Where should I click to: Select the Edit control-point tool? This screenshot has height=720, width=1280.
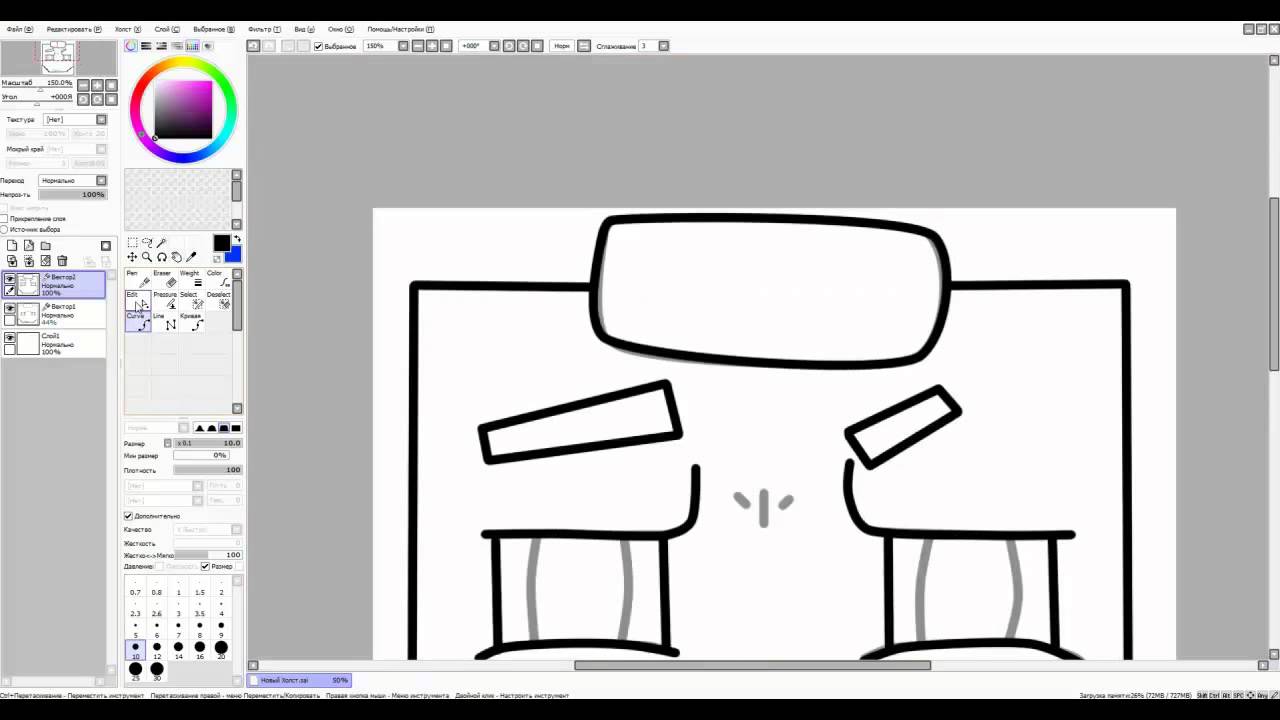tap(138, 300)
